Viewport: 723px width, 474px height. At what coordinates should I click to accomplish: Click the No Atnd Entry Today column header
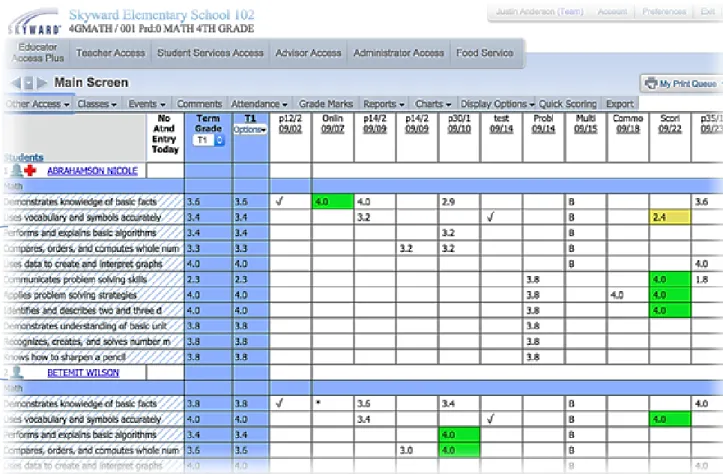(165, 134)
